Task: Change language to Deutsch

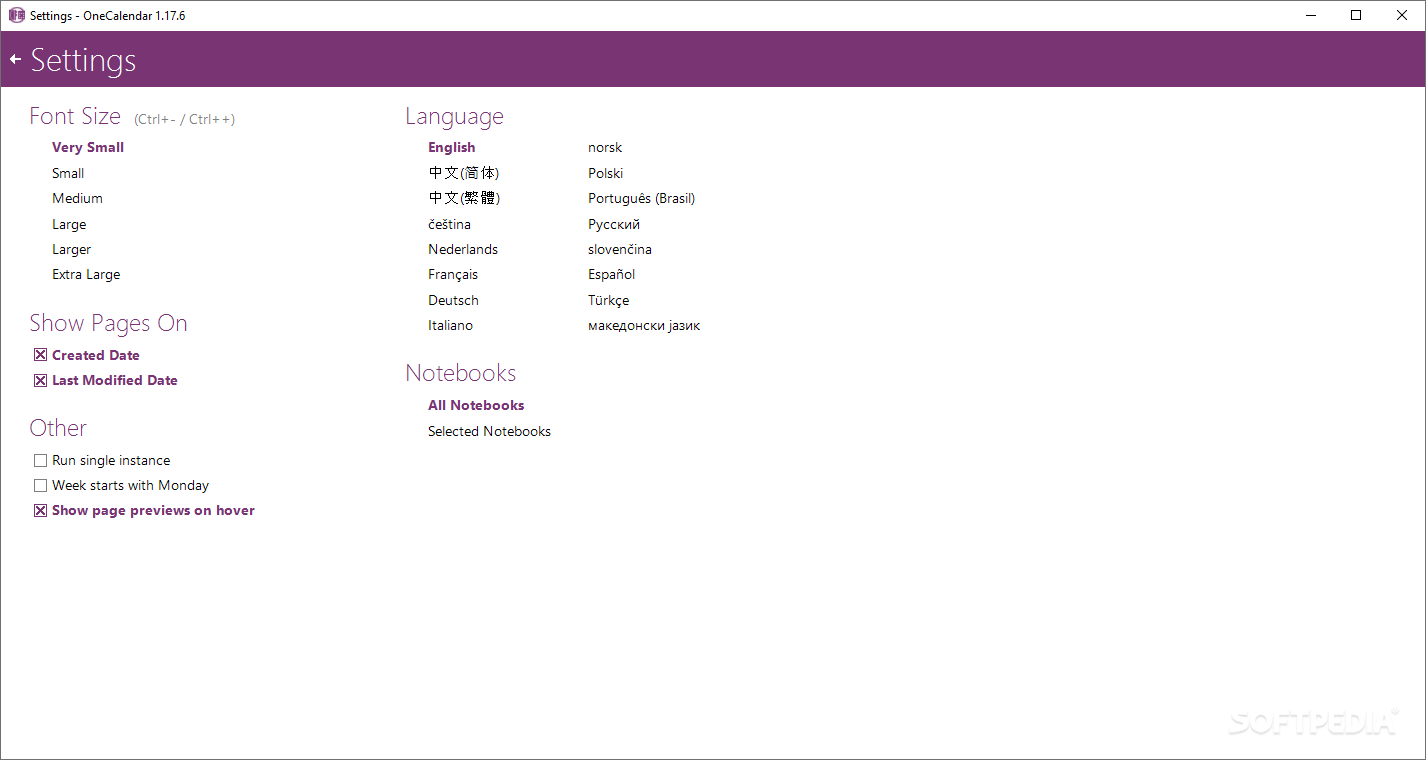Action: pos(453,300)
